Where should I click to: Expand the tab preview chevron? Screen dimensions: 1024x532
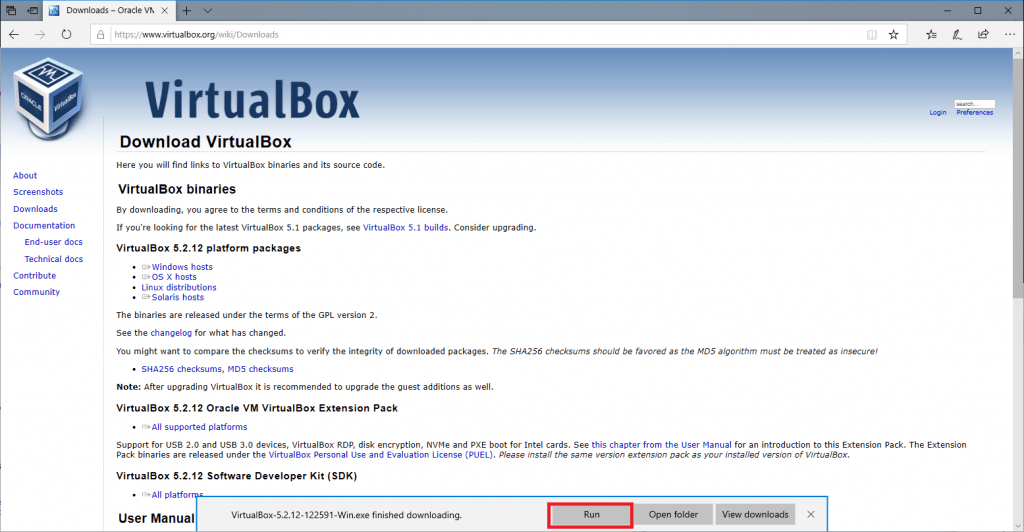click(x=207, y=10)
